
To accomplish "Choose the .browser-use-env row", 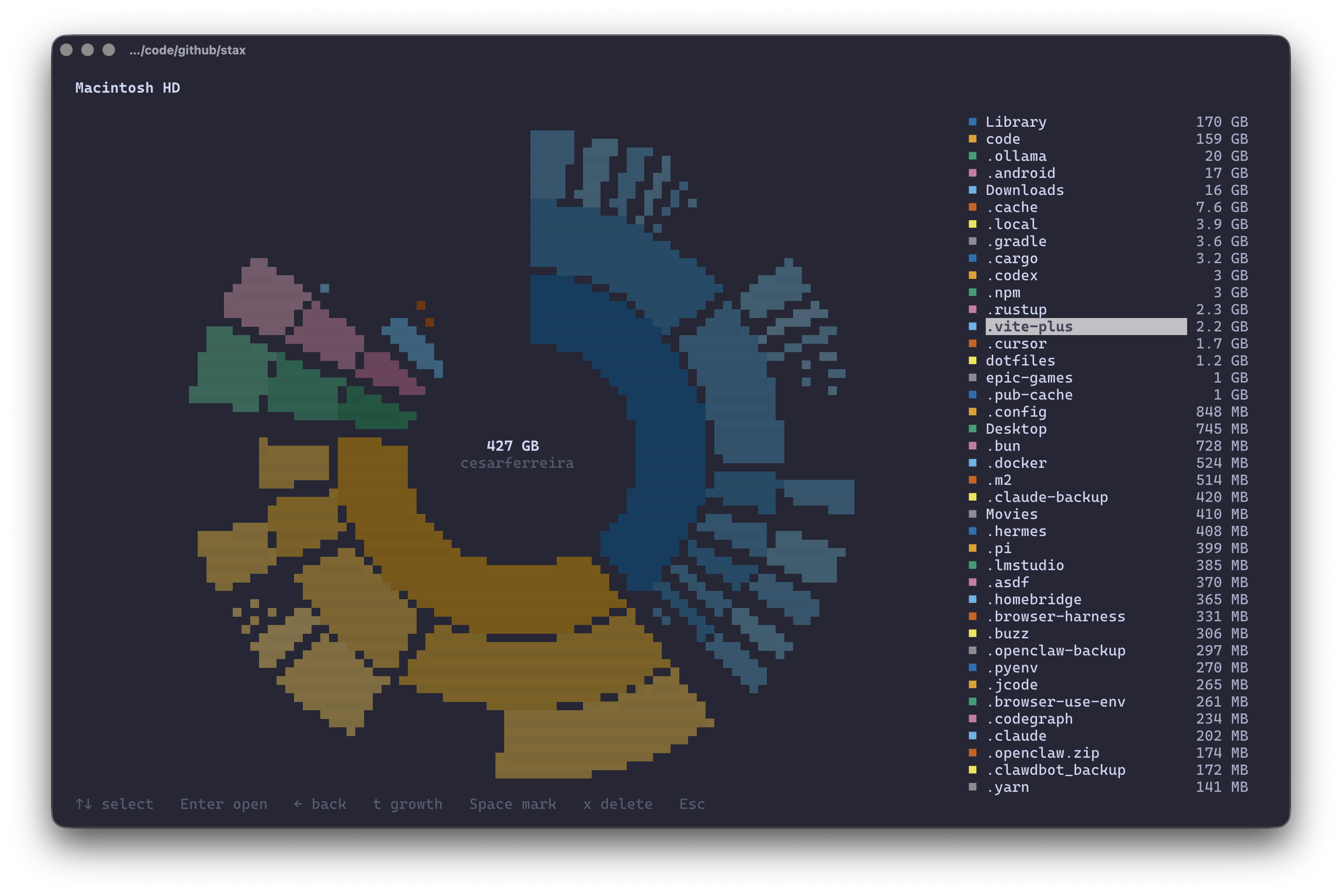I will point(1108,701).
